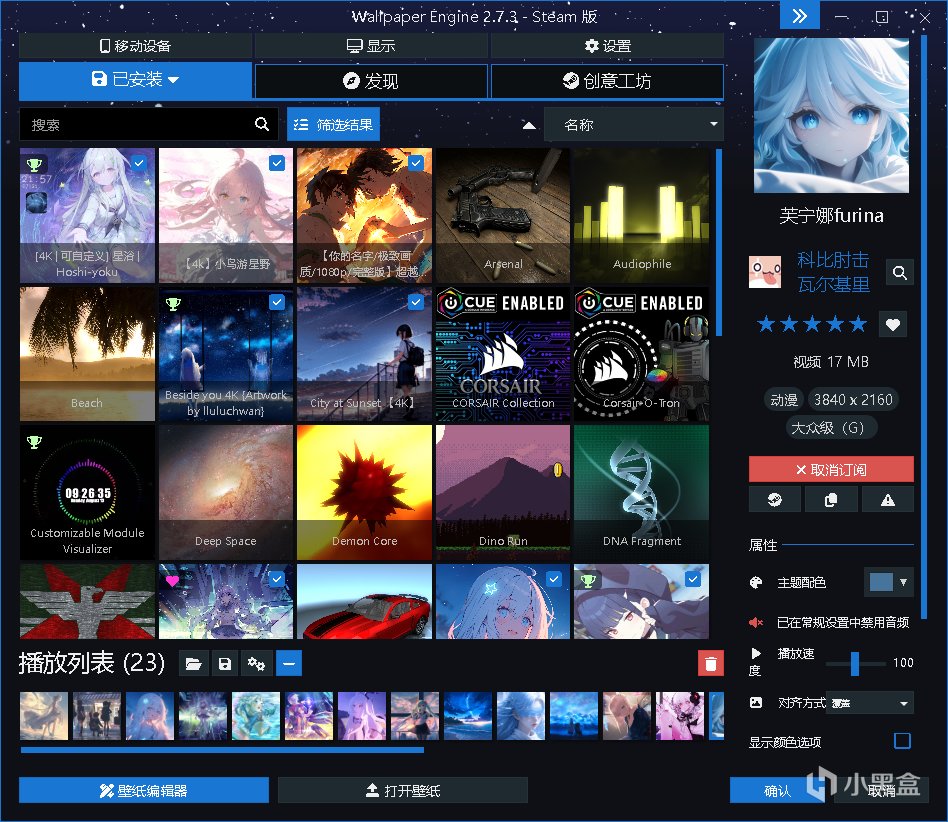The width and height of the screenshot is (948, 822).
Task: Click the wallpaper list vertical scrollbar
Action: [x=719, y=242]
